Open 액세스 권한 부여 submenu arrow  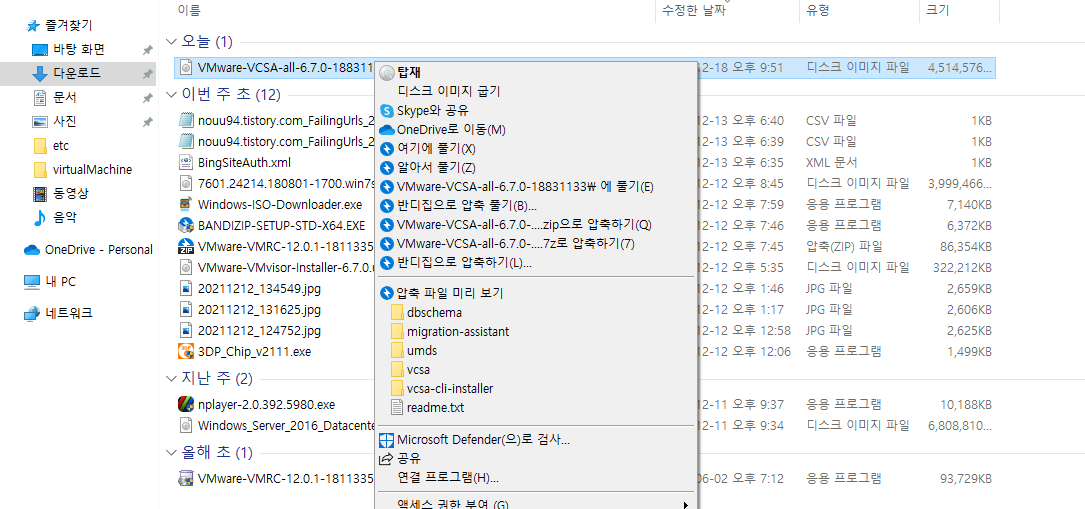[686, 505]
